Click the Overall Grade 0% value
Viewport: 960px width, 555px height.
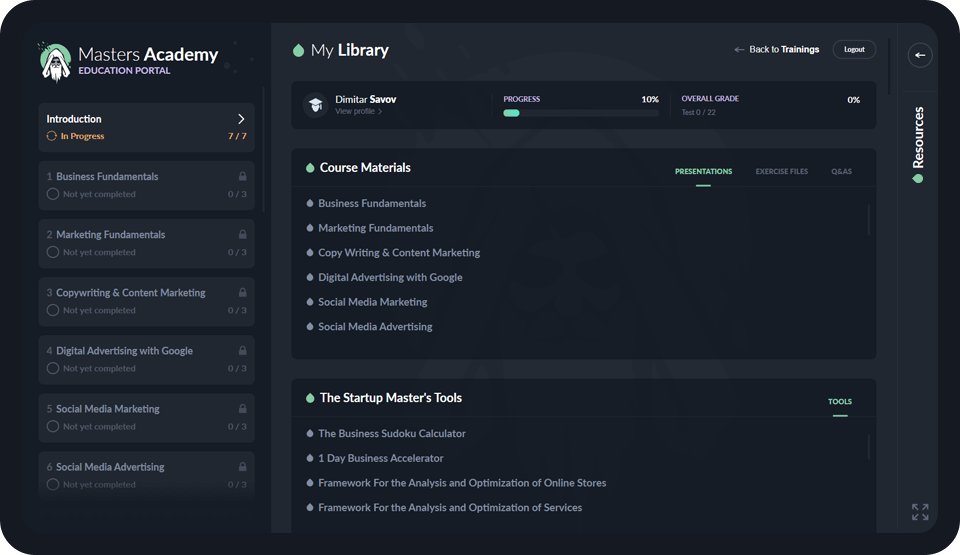coord(853,100)
